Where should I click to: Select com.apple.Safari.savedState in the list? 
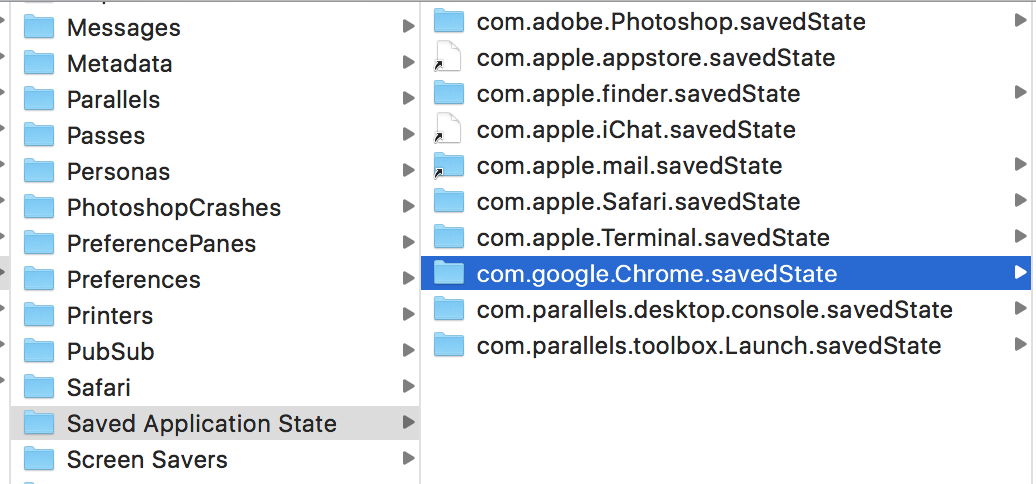[638, 202]
